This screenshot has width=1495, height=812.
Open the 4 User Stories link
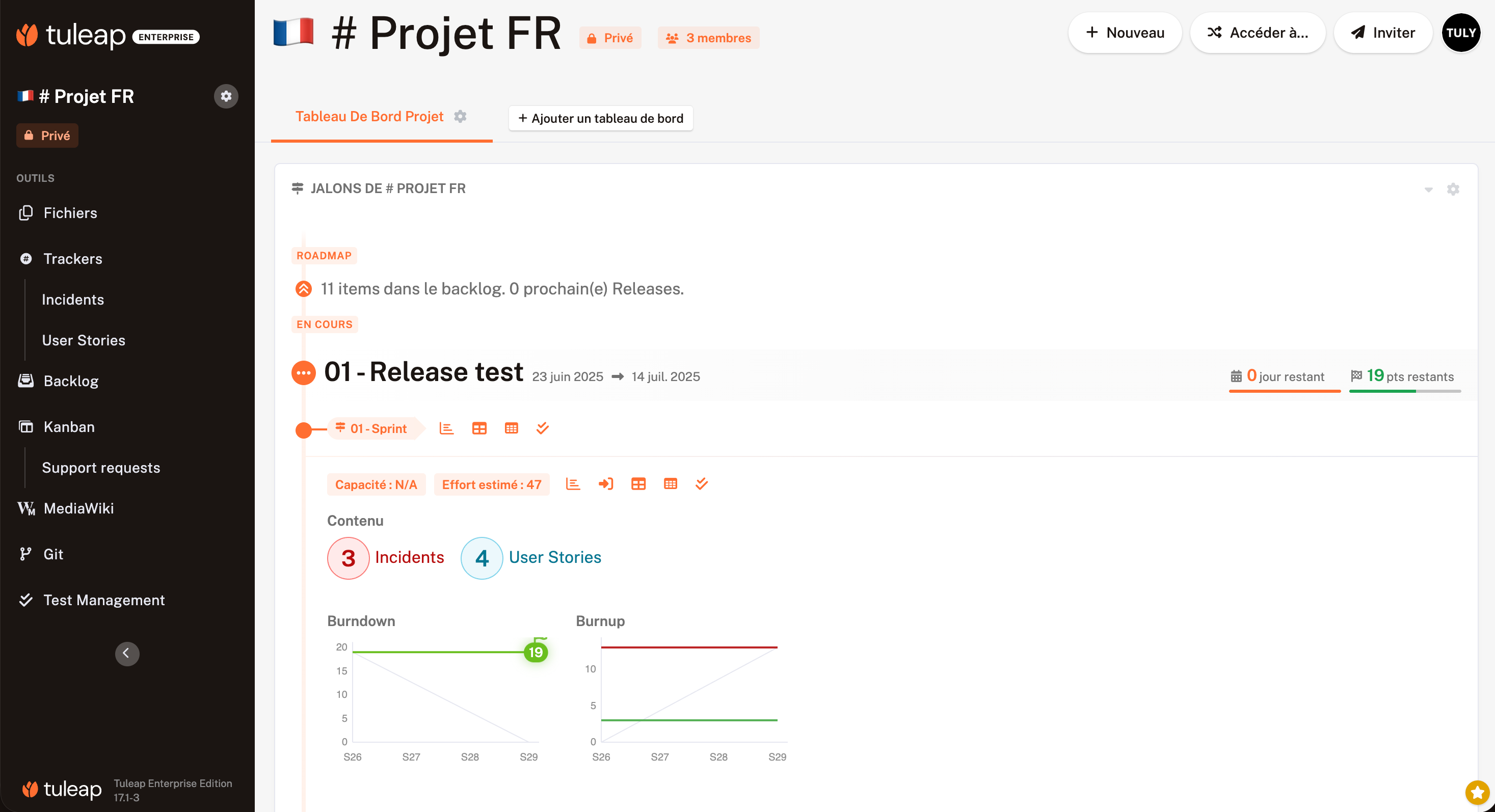pyautogui.click(x=554, y=557)
